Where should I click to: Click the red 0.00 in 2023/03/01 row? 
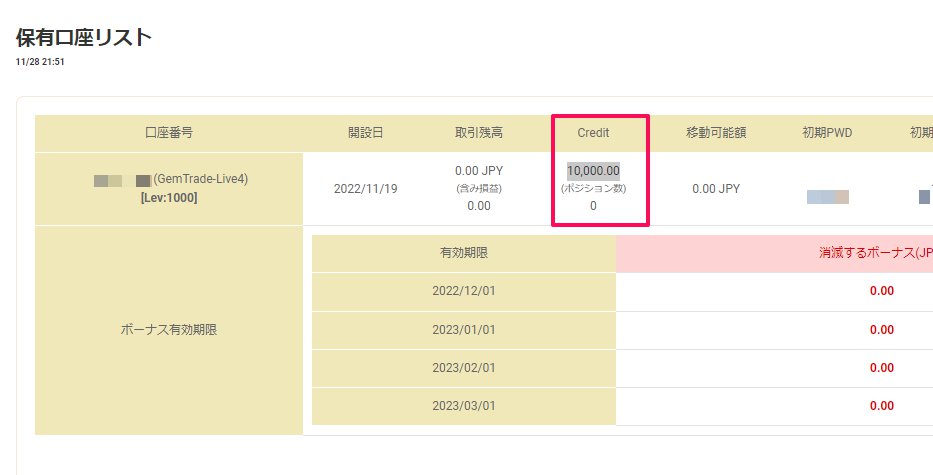[x=881, y=406]
